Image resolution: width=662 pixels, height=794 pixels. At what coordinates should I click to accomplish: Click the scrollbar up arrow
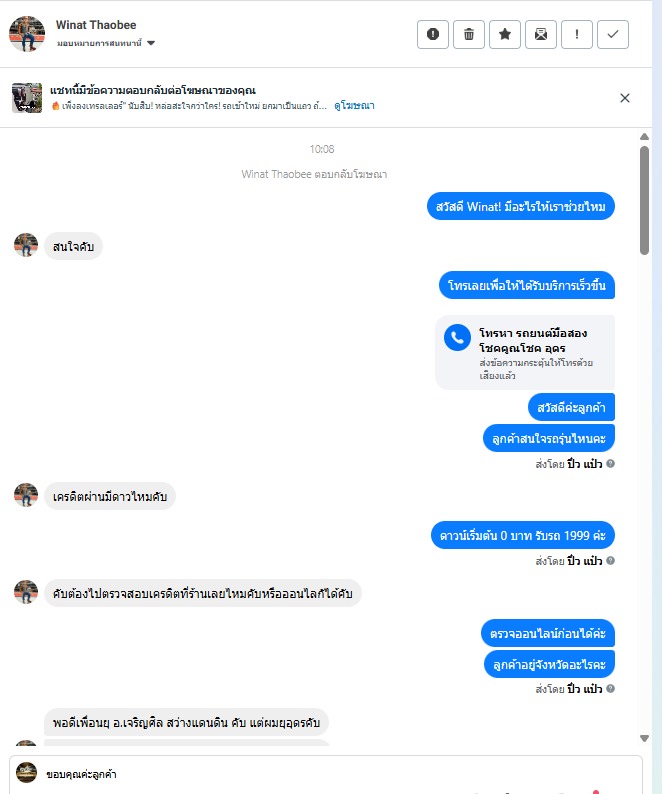point(644,137)
